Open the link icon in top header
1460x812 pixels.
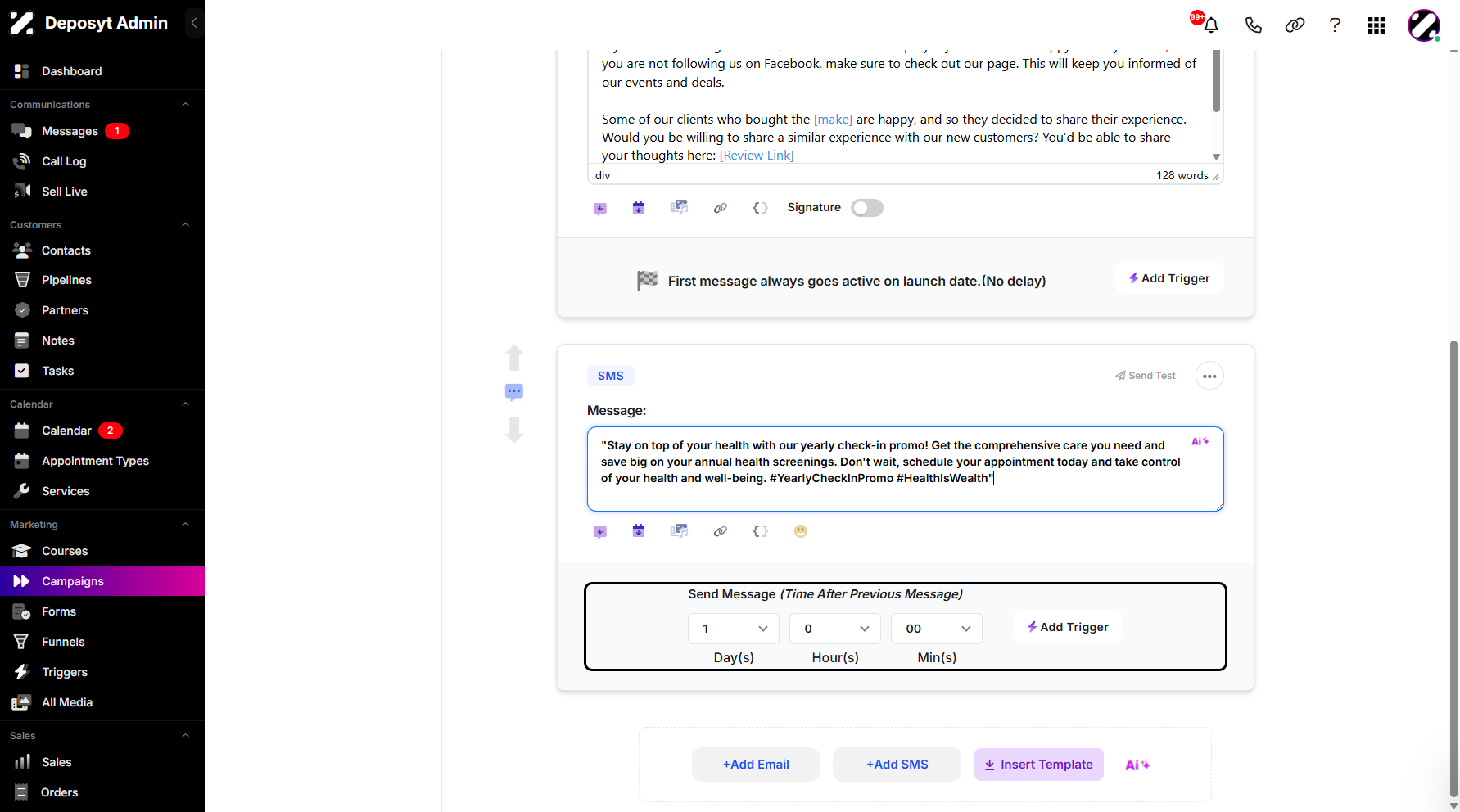tap(1295, 25)
